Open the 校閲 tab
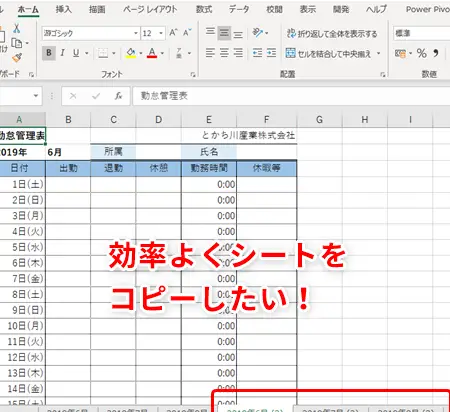Viewport: 450px width, 412px height. coord(274,9)
